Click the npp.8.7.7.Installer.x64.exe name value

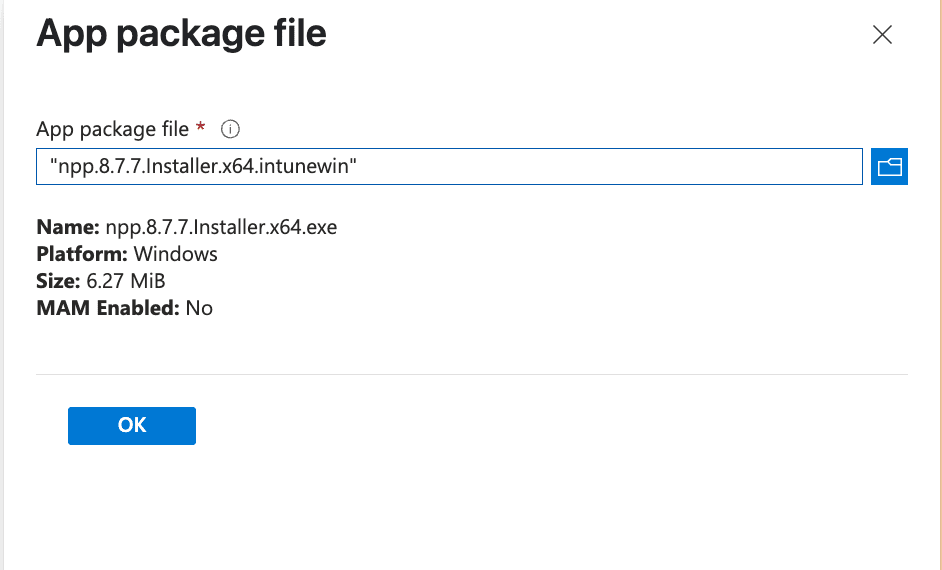point(221,227)
